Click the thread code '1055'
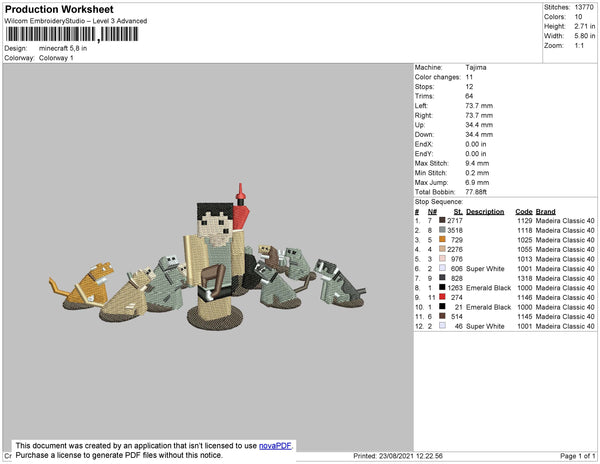 coord(525,249)
